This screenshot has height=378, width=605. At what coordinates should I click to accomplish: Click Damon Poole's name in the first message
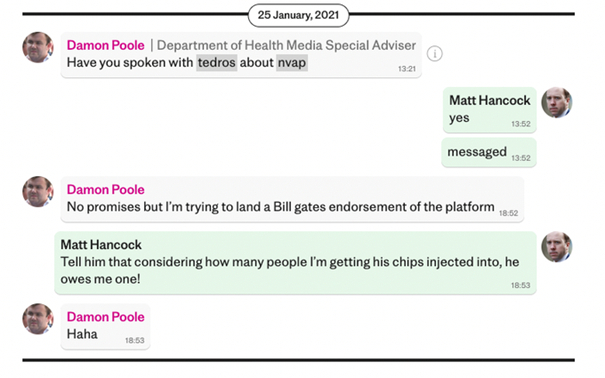coord(105,45)
